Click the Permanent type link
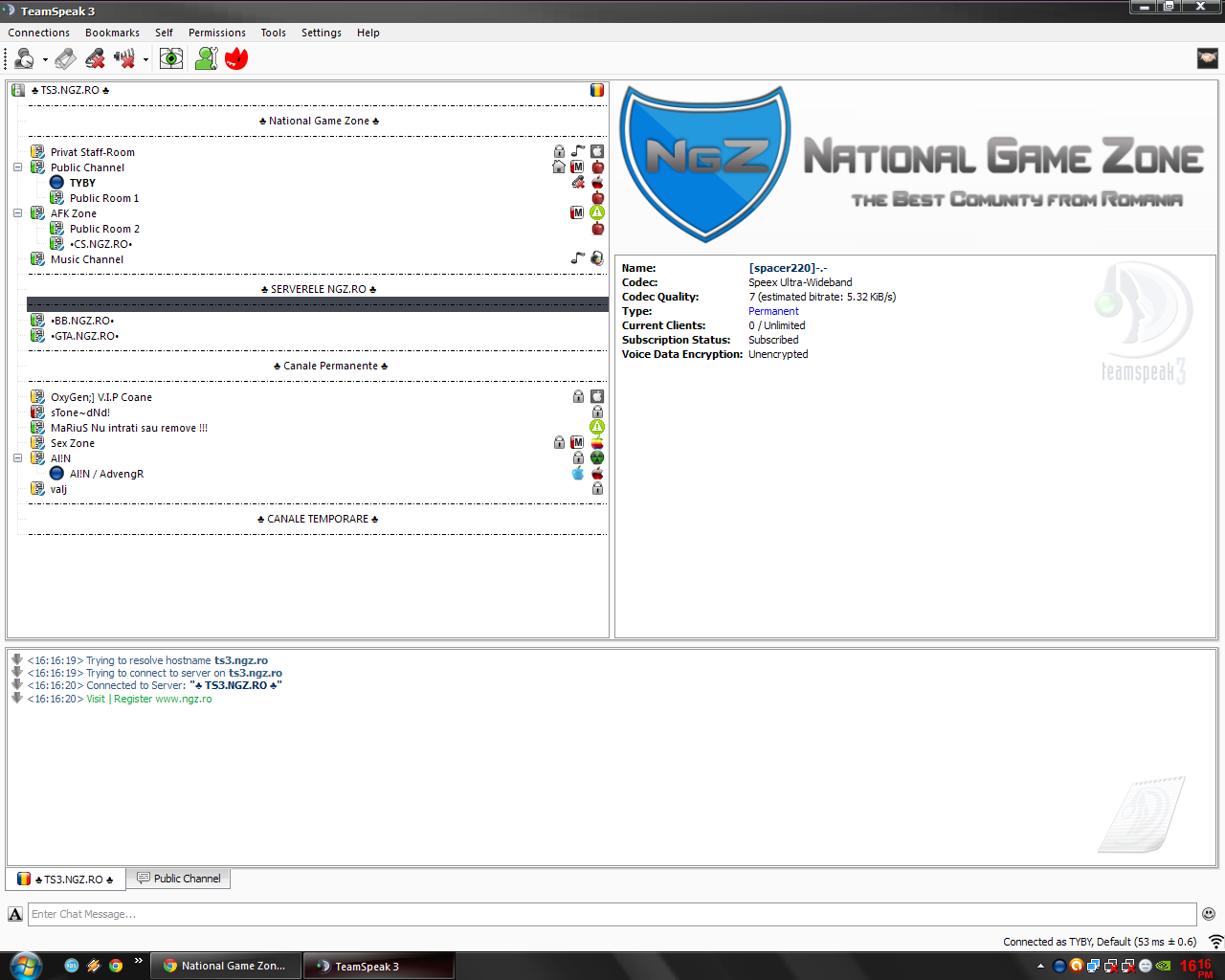Image resolution: width=1225 pixels, height=980 pixels. pyautogui.click(x=773, y=311)
